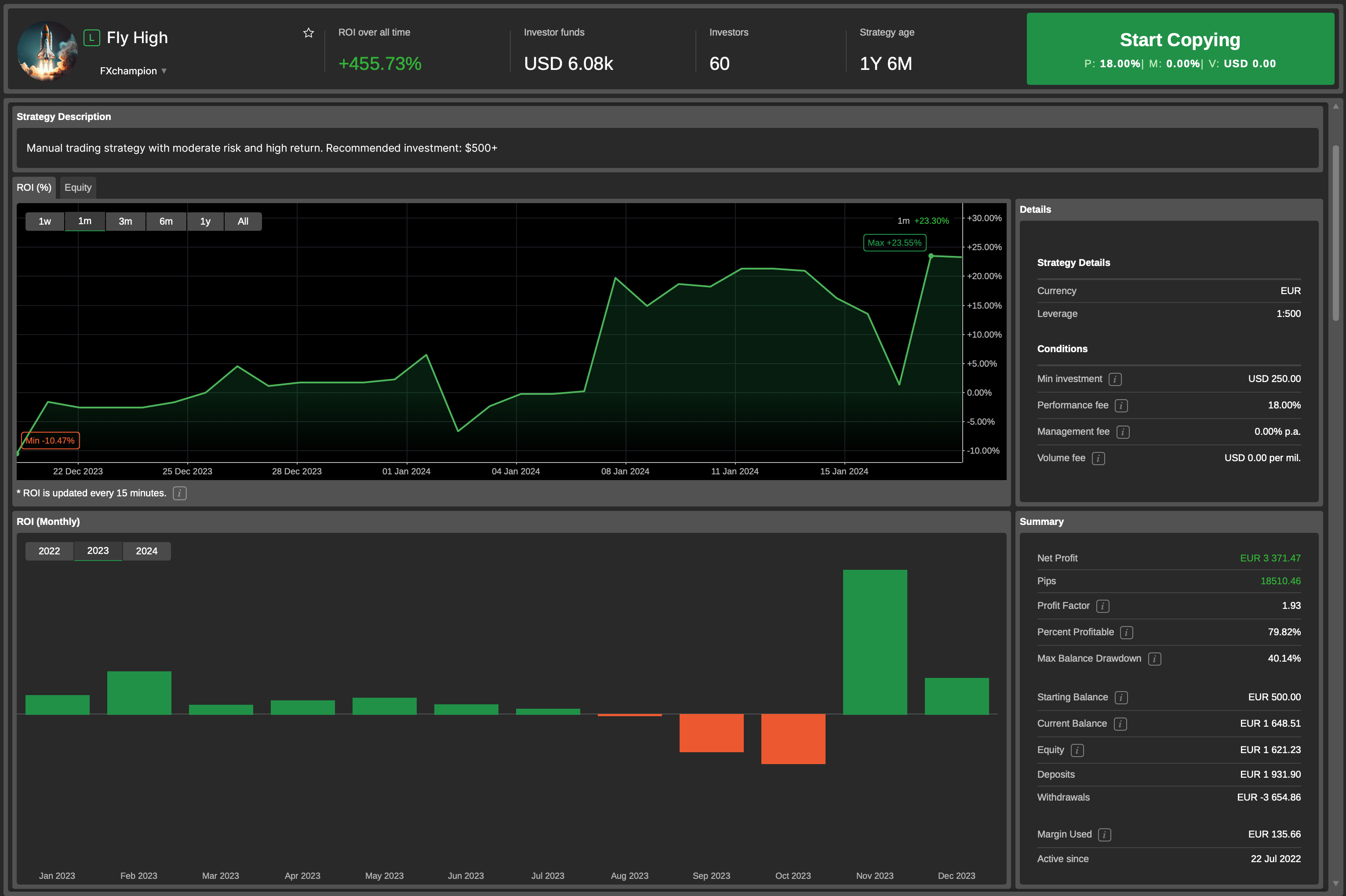Image resolution: width=1346 pixels, height=896 pixels.
Task: Expand the FXchampion provider dropdown
Action: (133, 71)
